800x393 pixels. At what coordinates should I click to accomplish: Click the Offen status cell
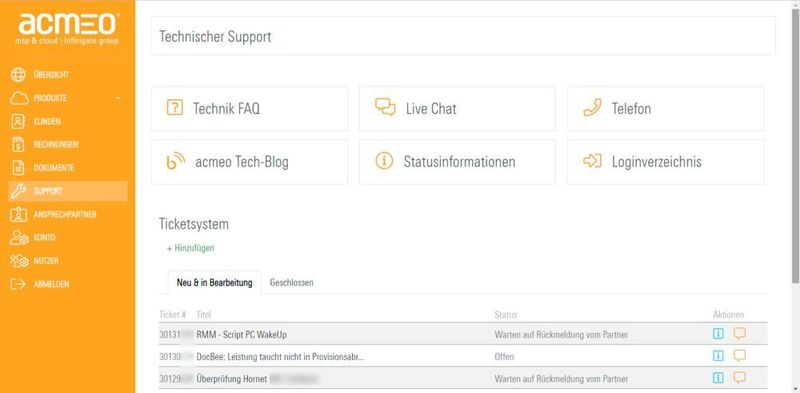(x=504, y=357)
